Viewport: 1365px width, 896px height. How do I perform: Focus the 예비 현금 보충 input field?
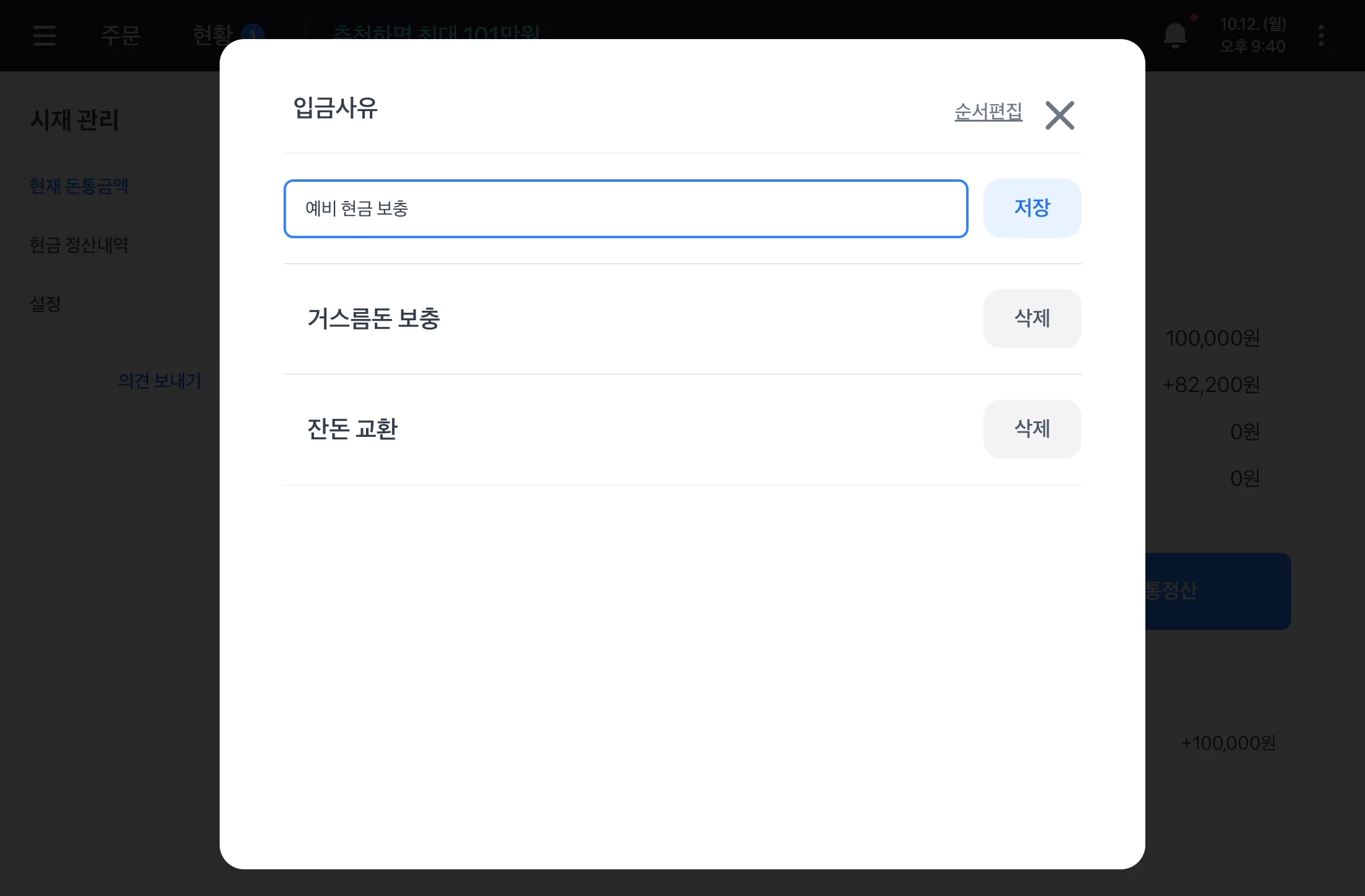pyautogui.click(x=625, y=208)
